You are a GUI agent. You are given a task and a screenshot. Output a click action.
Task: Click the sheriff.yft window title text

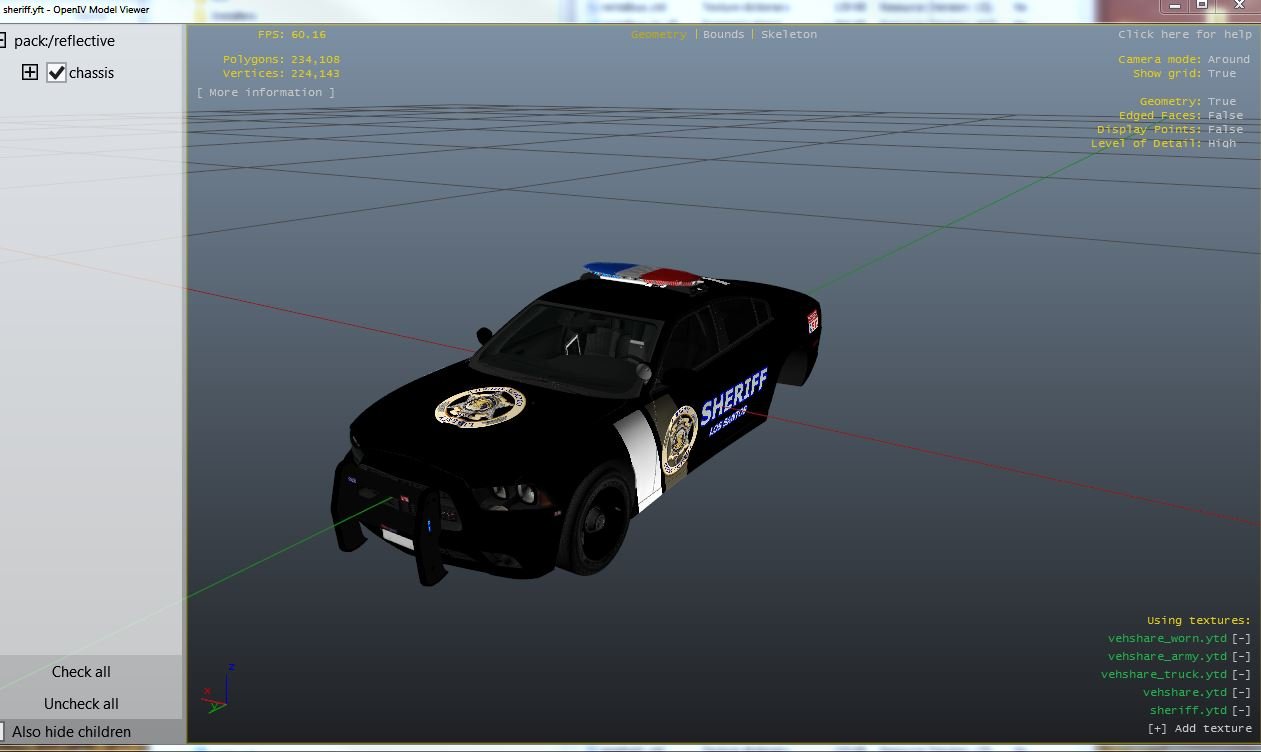pyautogui.click(x=76, y=9)
